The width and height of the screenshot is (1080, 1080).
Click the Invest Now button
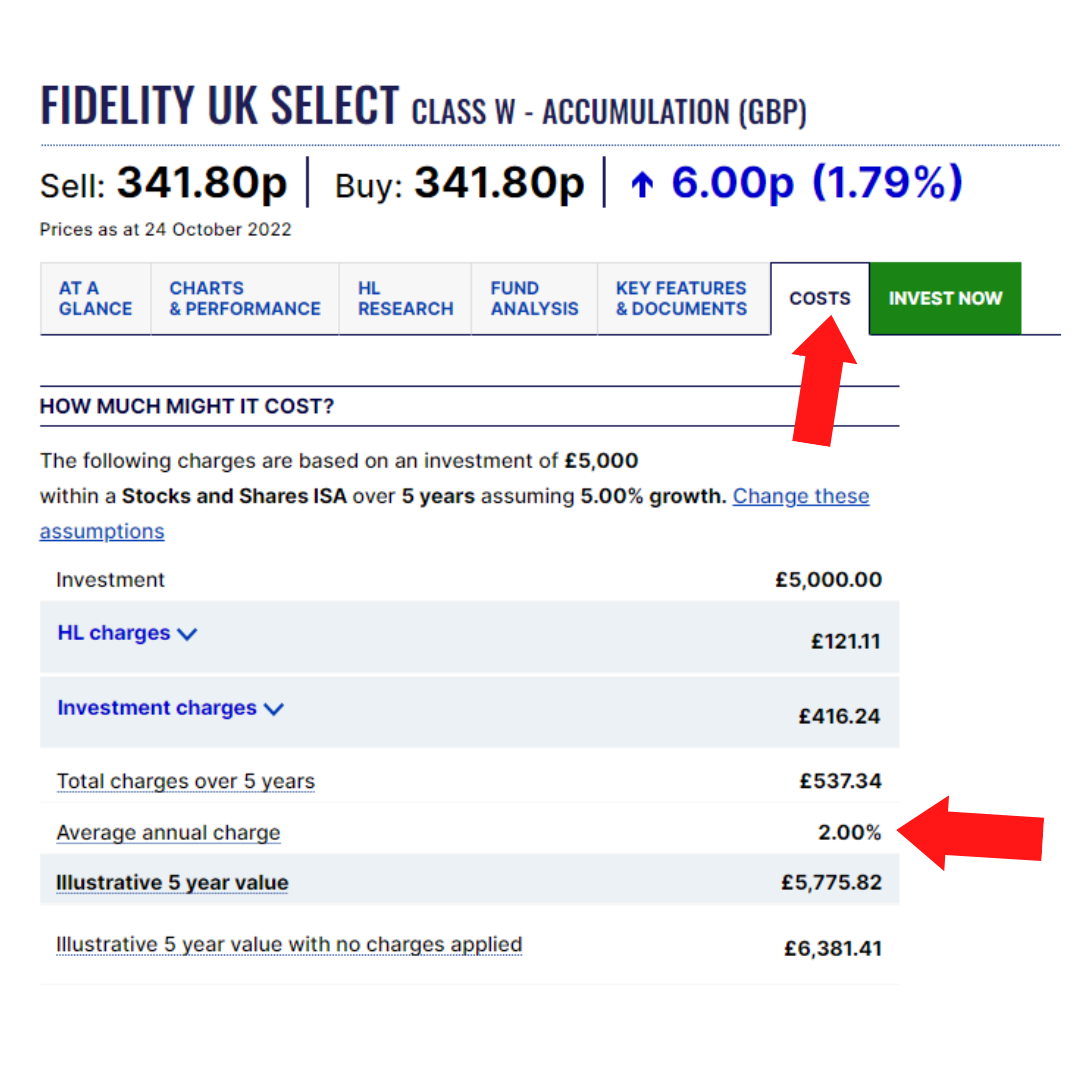[945, 298]
